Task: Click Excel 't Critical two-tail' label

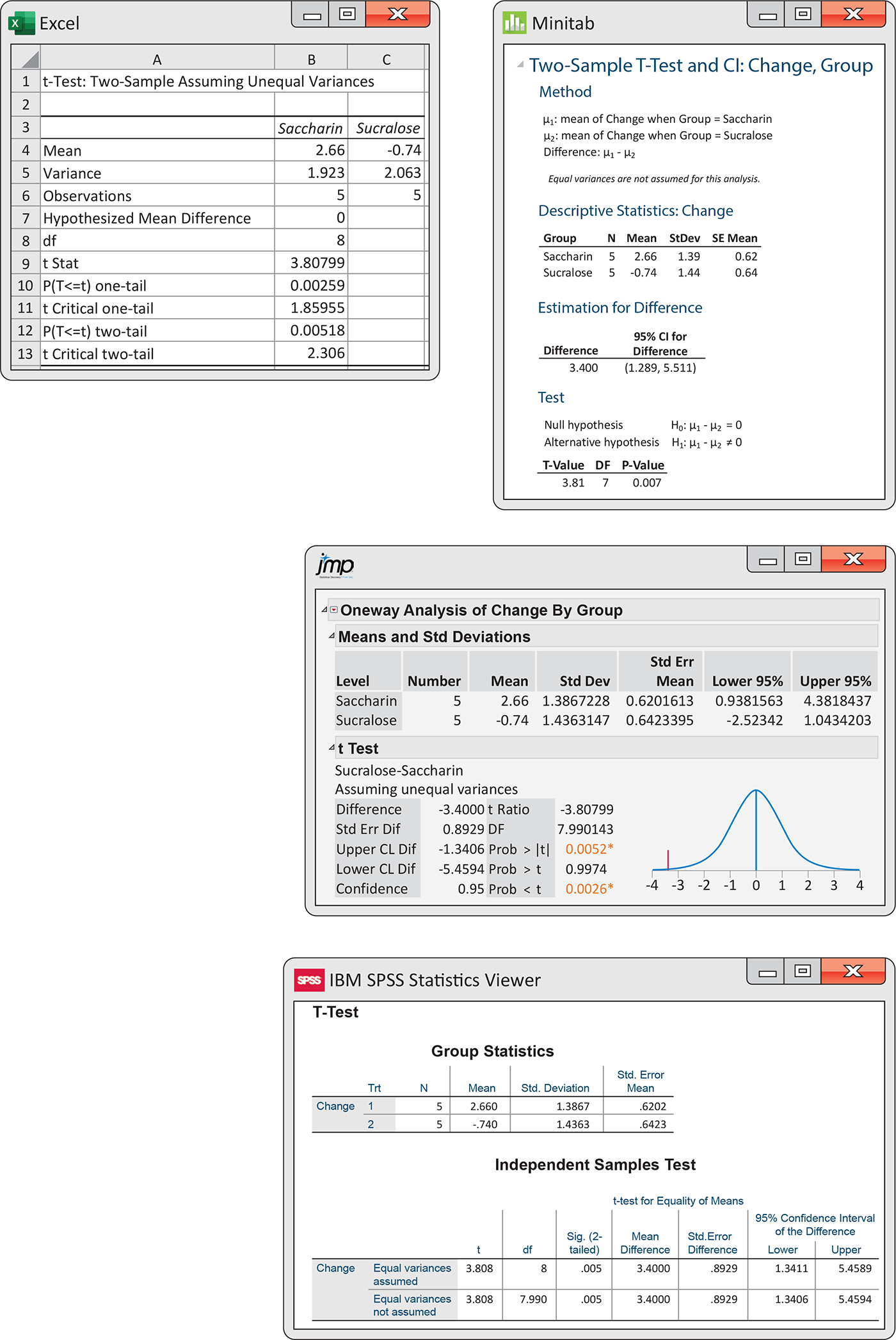Action: click(x=99, y=354)
